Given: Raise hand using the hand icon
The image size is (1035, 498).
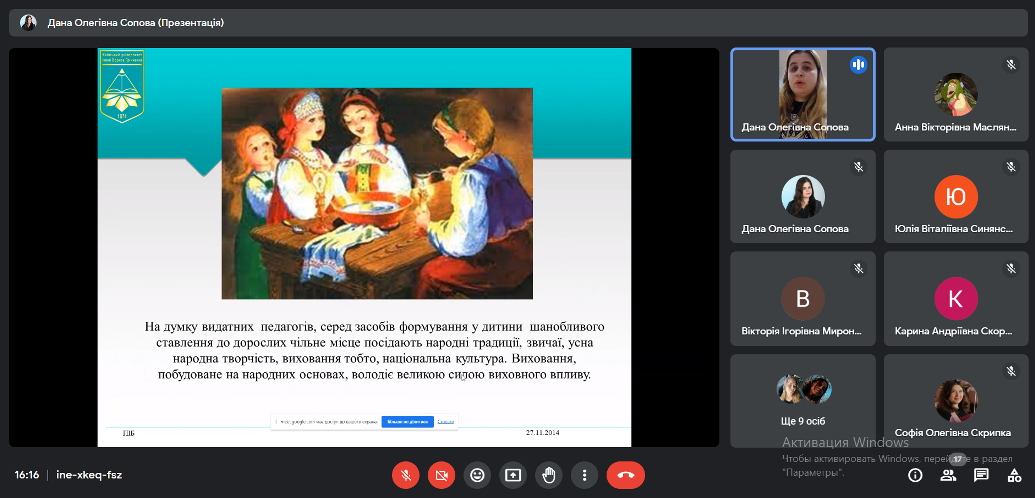Looking at the screenshot, I should coord(548,475).
